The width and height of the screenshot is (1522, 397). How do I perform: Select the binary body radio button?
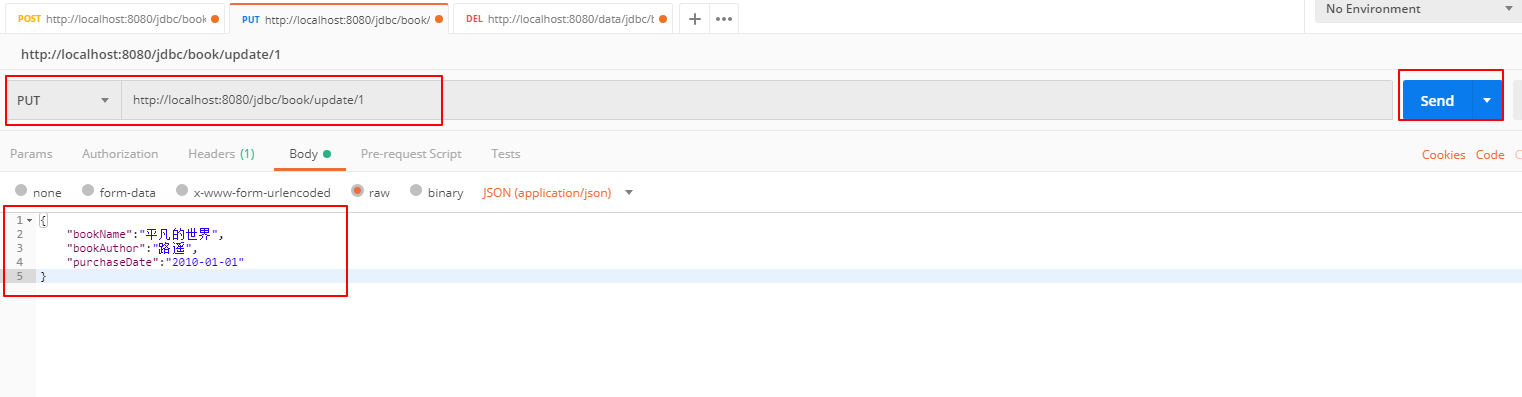[416, 191]
